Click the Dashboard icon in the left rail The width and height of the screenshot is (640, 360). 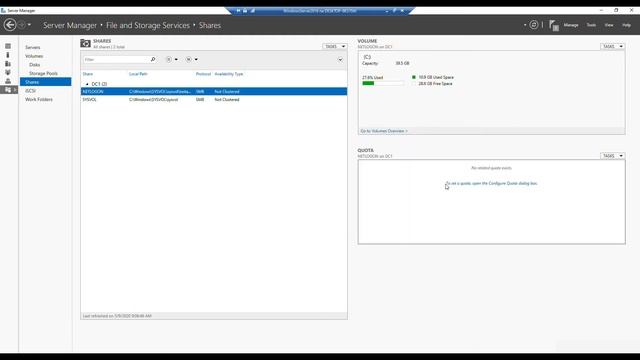(8, 46)
